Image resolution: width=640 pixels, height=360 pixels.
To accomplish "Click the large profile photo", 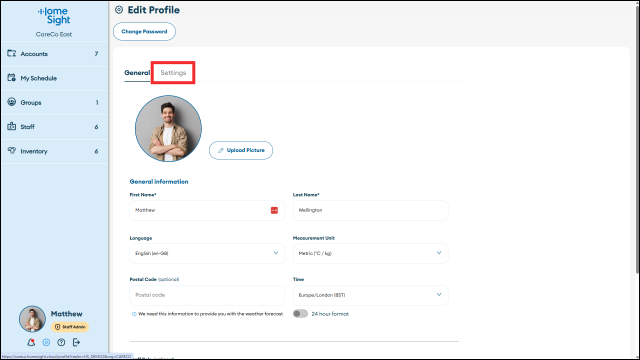I will click(x=168, y=129).
